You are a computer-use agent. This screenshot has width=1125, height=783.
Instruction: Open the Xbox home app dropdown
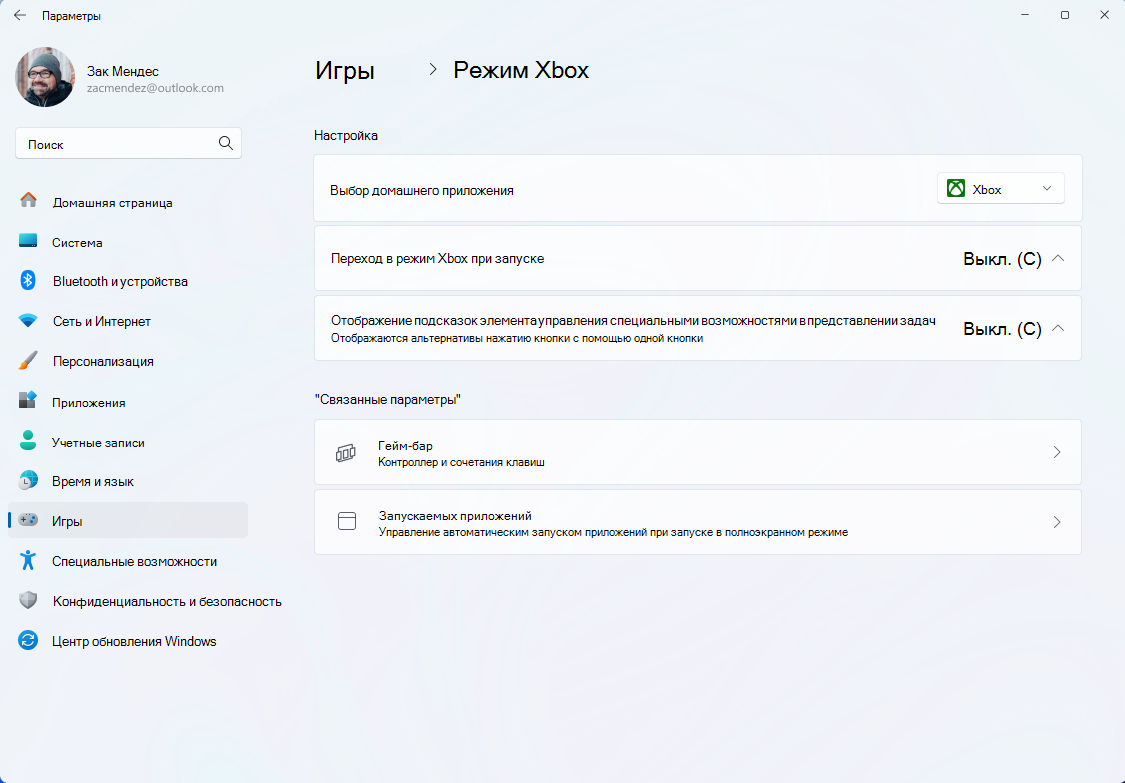[1000, 189]
